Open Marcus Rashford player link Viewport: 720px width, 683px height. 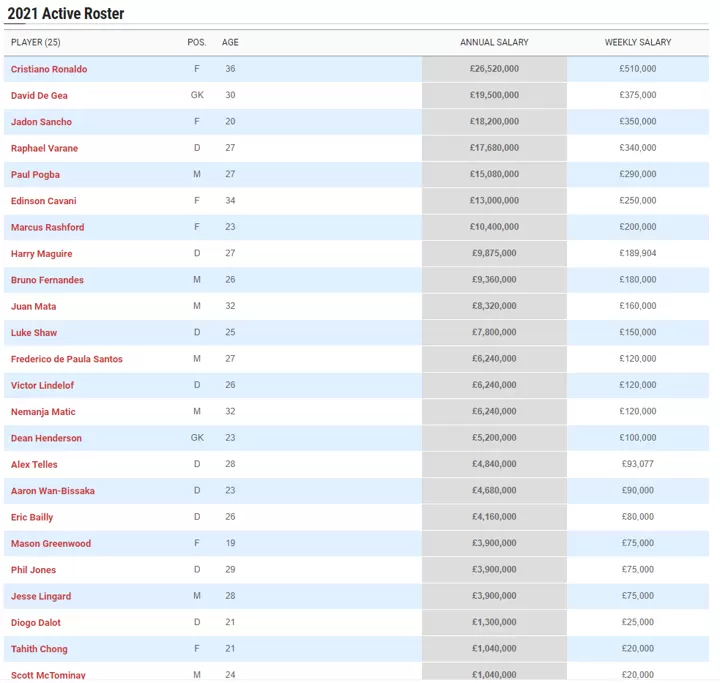[x=48, y=227]
